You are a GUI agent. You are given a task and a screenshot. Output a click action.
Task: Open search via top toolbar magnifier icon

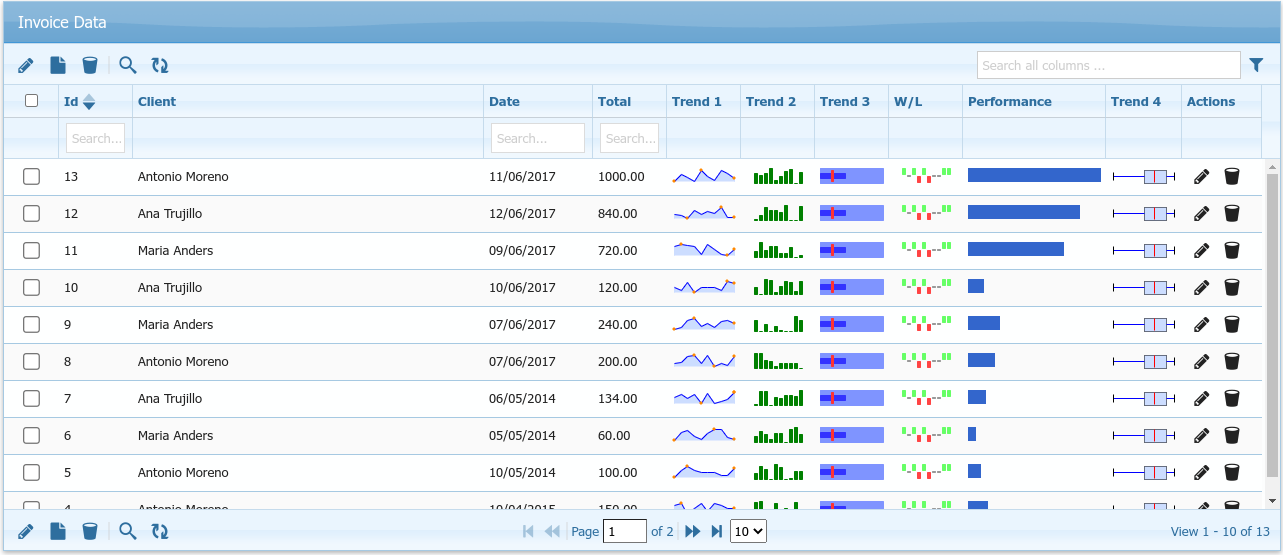(127, 65)
